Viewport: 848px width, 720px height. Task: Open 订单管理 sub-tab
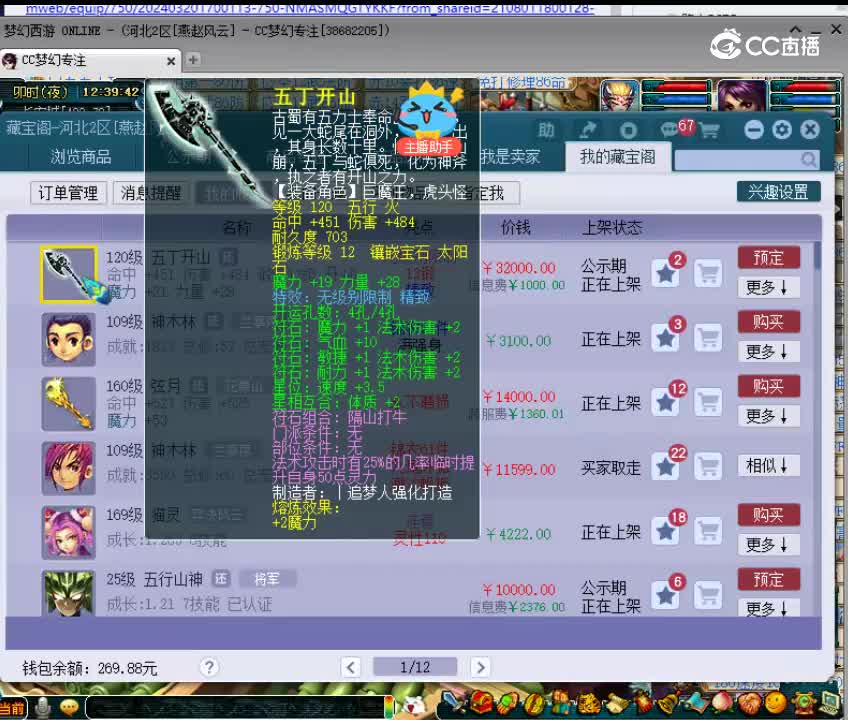(x=68, y=193)
